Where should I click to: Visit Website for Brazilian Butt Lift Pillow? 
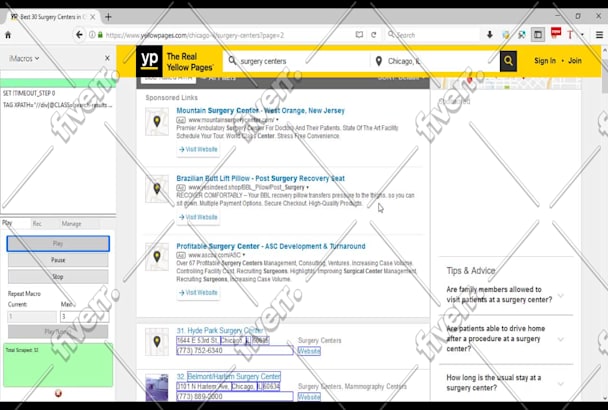198,217
